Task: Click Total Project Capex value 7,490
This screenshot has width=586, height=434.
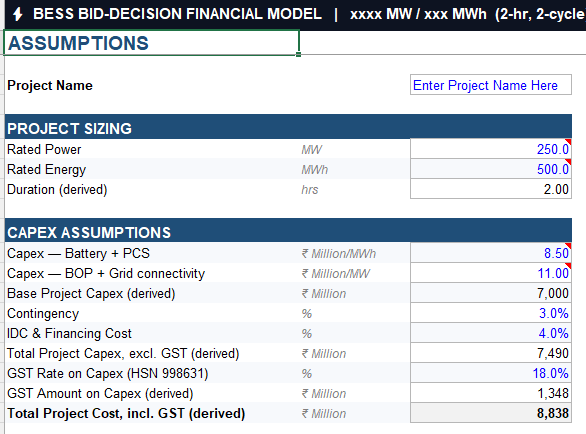Action: coord(491,353)
